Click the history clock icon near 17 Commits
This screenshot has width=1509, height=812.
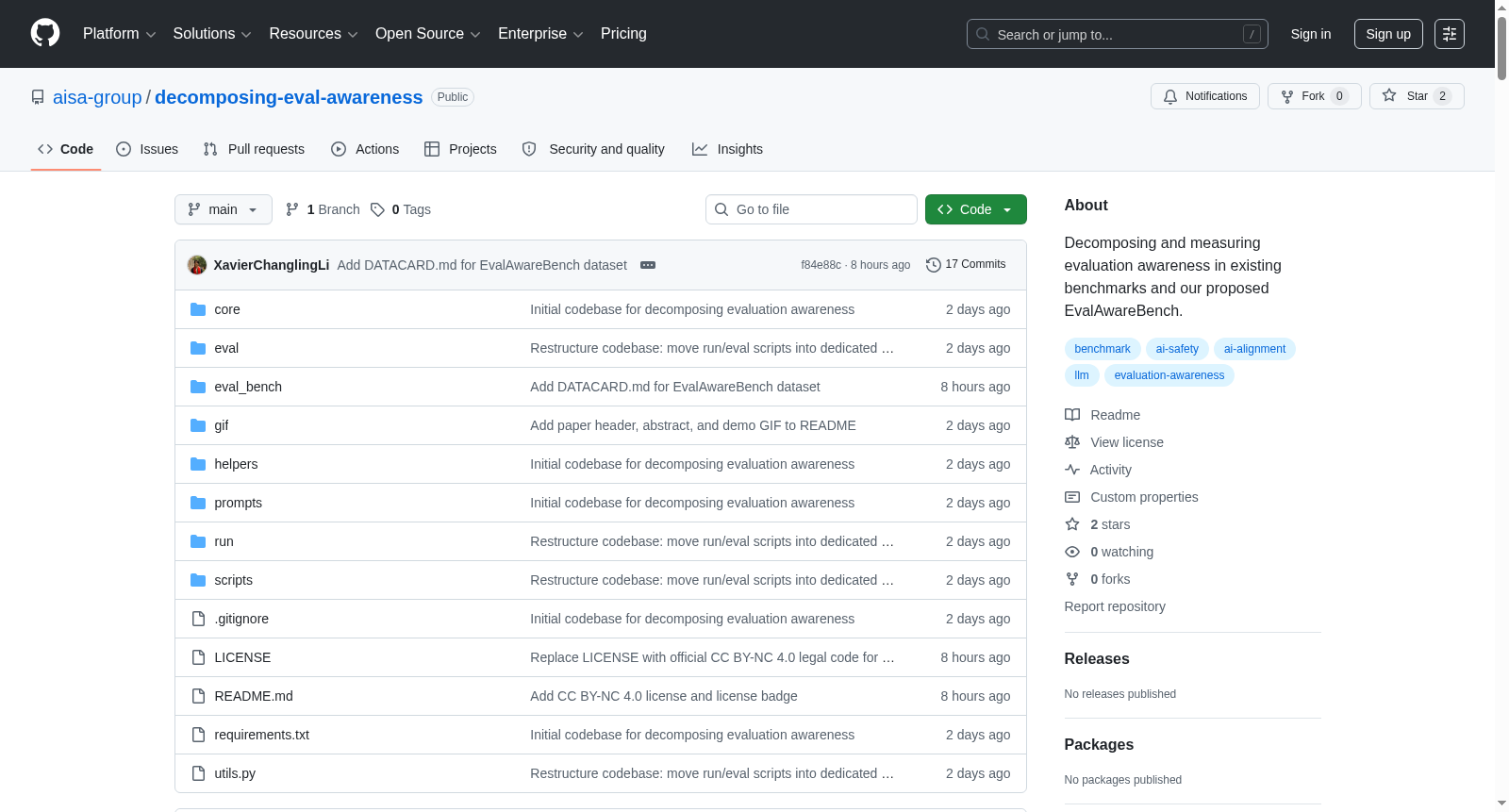point(934,265)
